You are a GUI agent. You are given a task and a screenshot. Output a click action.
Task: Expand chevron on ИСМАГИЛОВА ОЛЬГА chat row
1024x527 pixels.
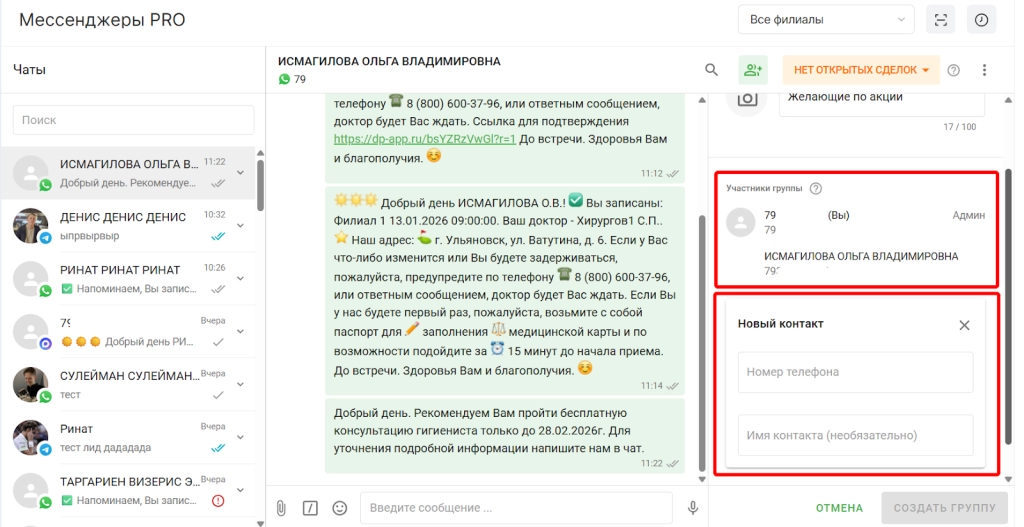point(240,172)
